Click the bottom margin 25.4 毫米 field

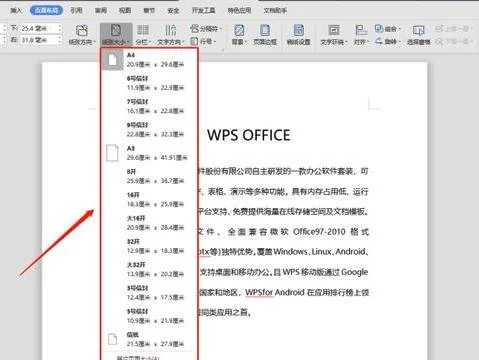point(38,28)
